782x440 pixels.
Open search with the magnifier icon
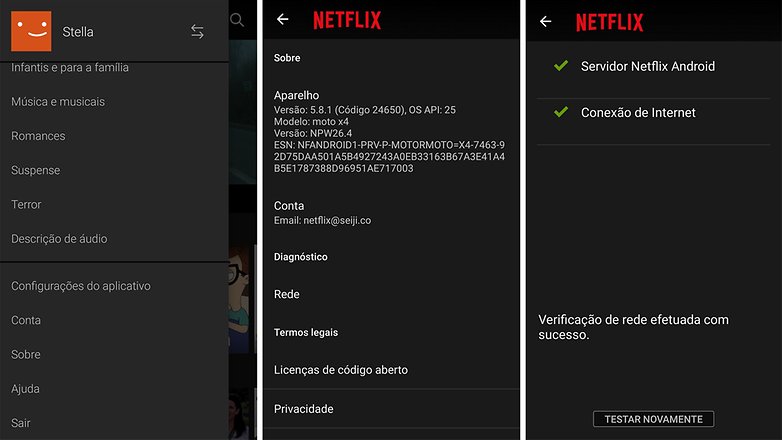tap(237, 20)
